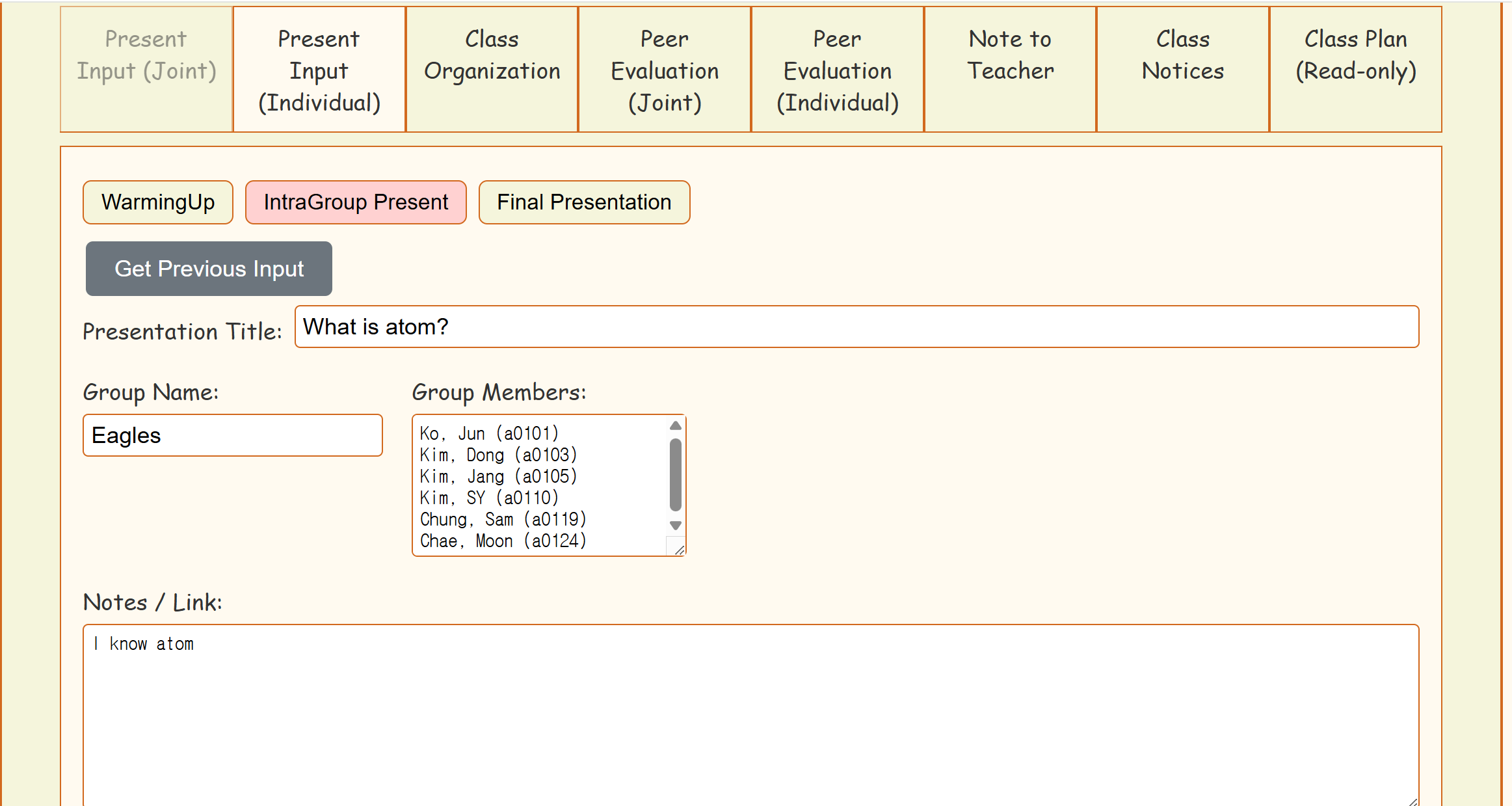Click the Group Members scroll down arrow
Screen dimensions: 1512x806
pyautogui.click(x=676, y=526)
